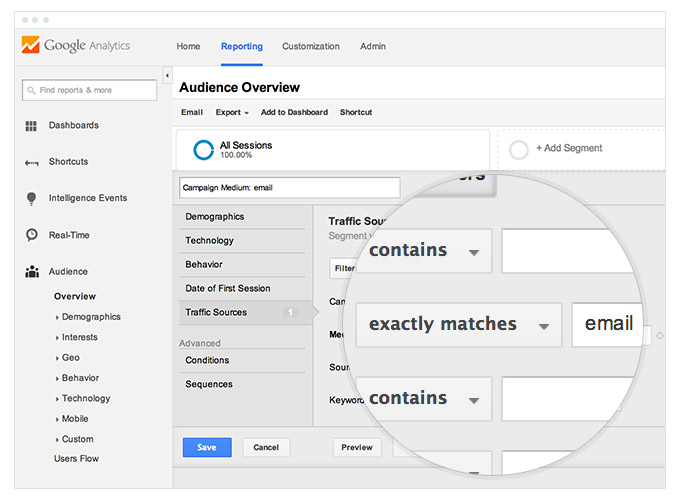This screenshot has width=679, height=500.
Task: Select Demographics in the segment builder
Action: click(242, 217)
